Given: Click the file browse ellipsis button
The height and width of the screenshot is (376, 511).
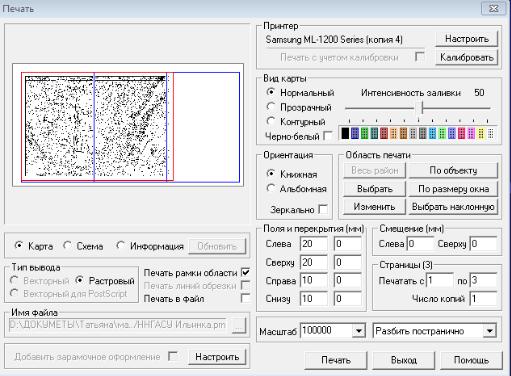Looking at the screenshot, I should click(x=239, y=325).
